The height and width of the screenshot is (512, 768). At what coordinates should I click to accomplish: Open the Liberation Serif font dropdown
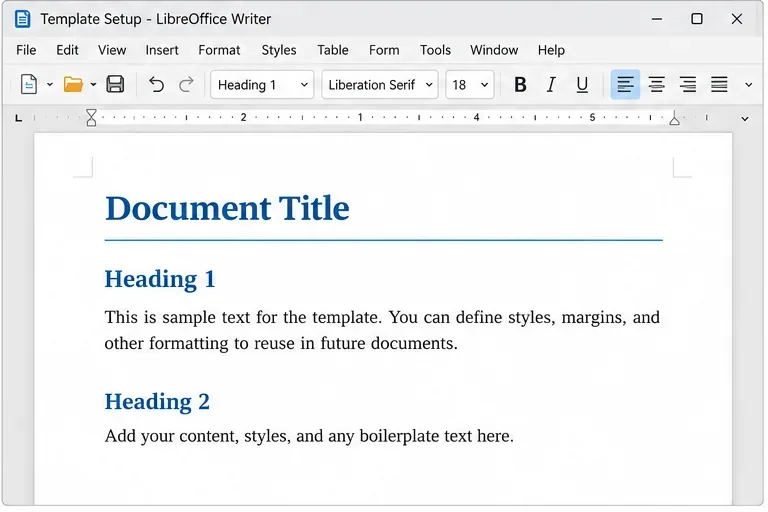tap(380, 85)
